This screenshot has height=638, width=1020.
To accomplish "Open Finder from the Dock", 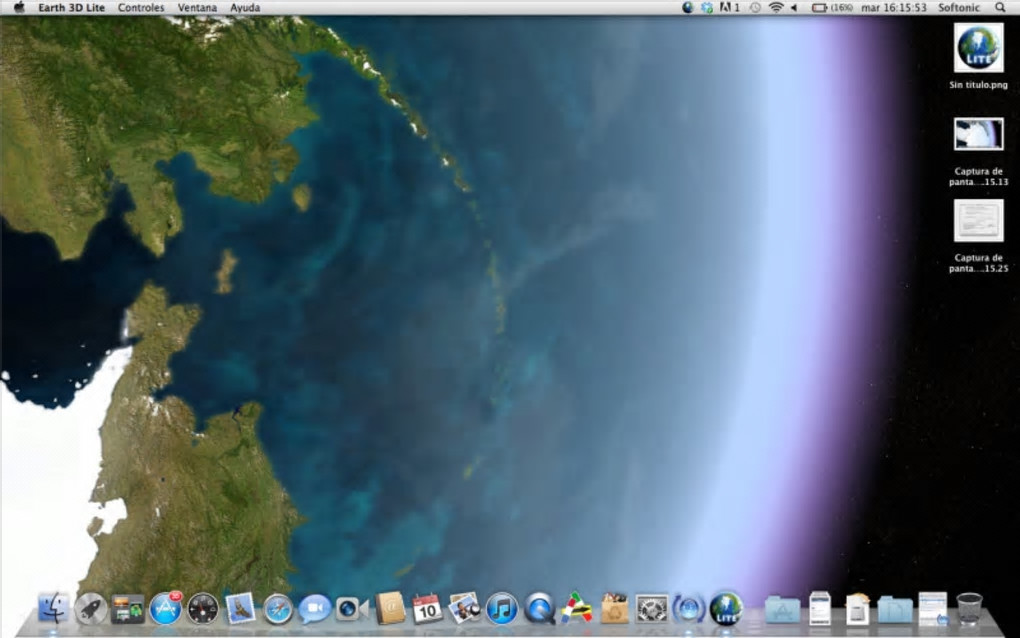I will click(53, 609).
